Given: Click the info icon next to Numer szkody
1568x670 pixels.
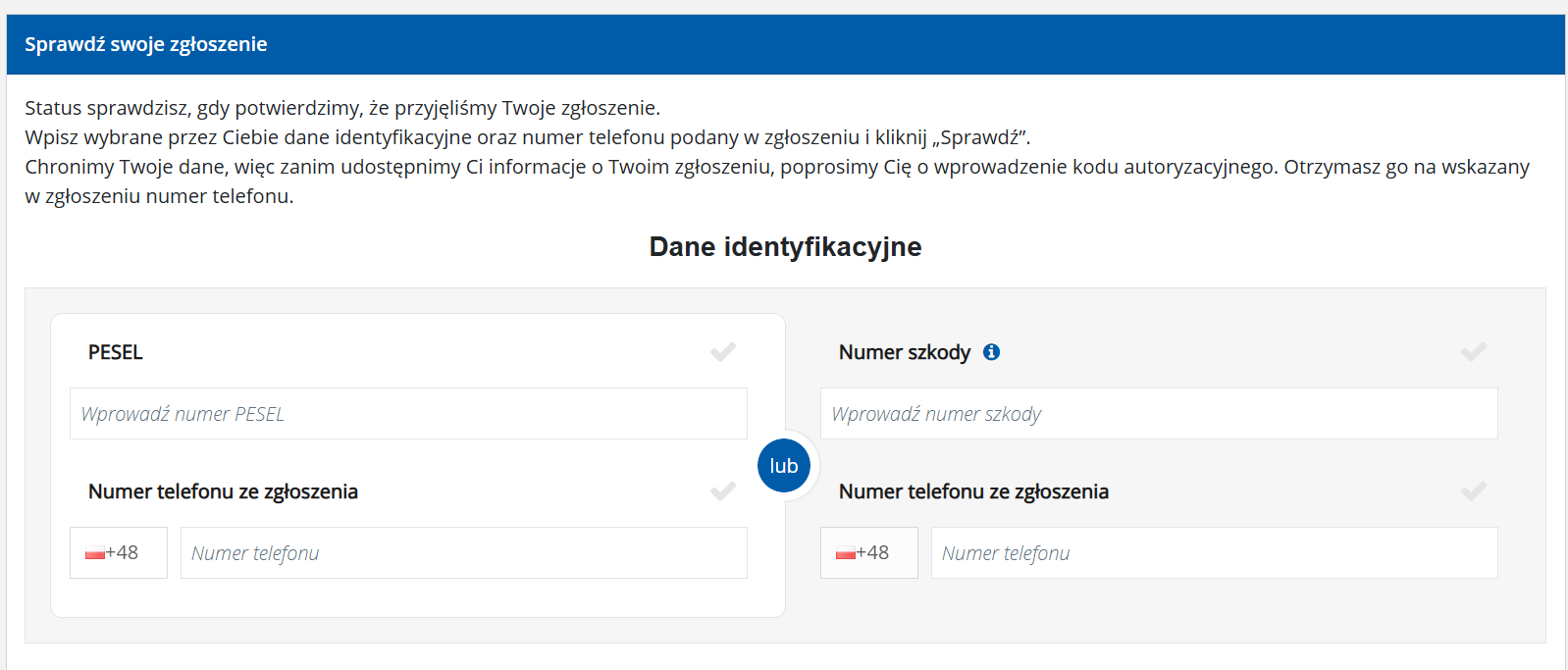Looking at the screenshot, I should 991,352.
